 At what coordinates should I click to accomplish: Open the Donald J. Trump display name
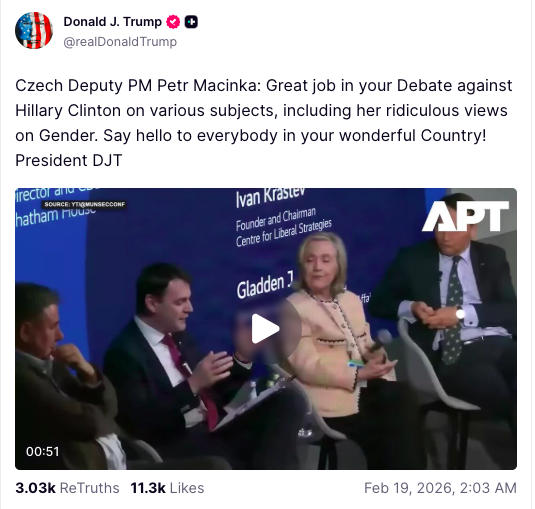click(113, 22)
